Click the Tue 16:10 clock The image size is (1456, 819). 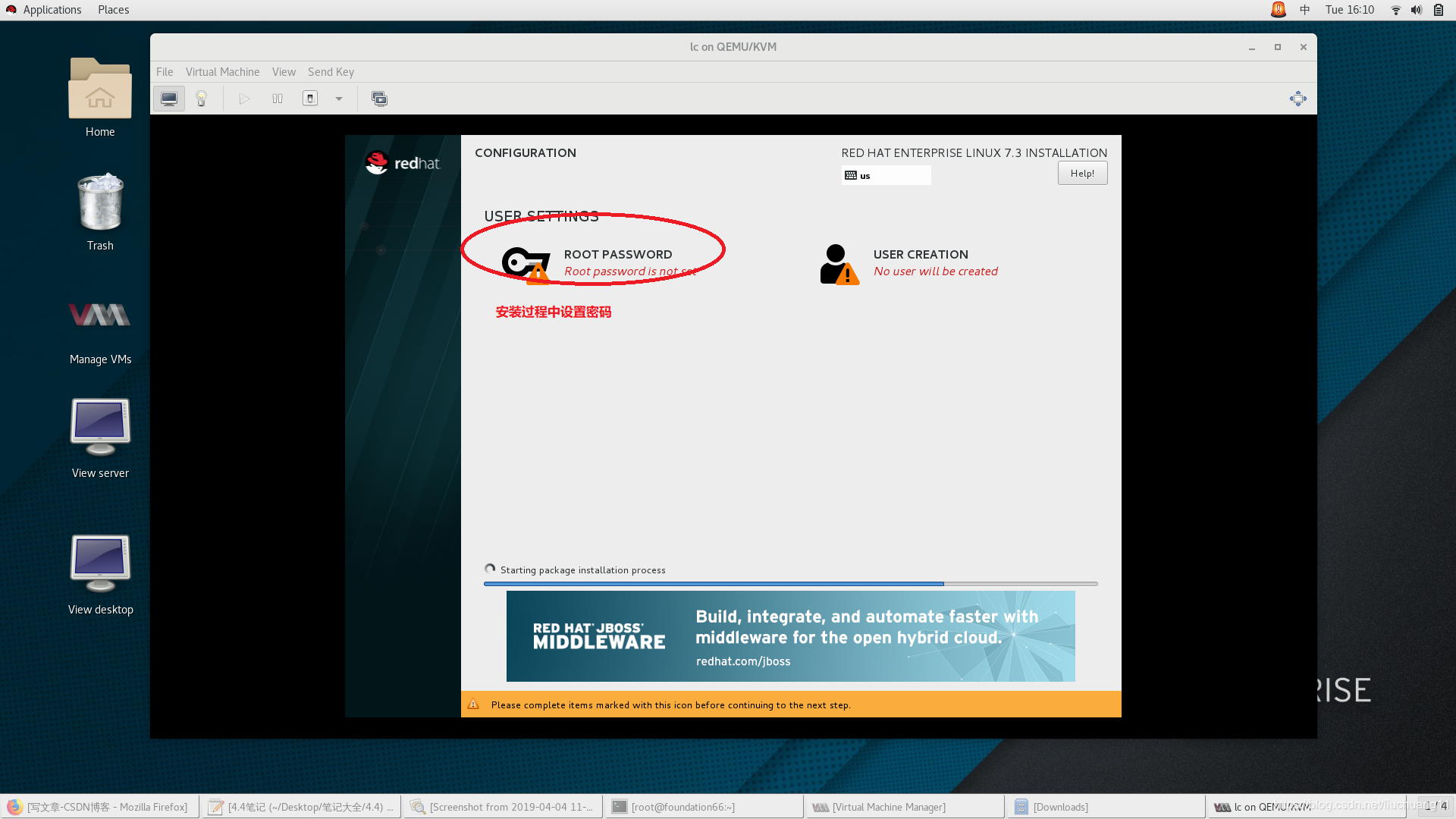1350,10
